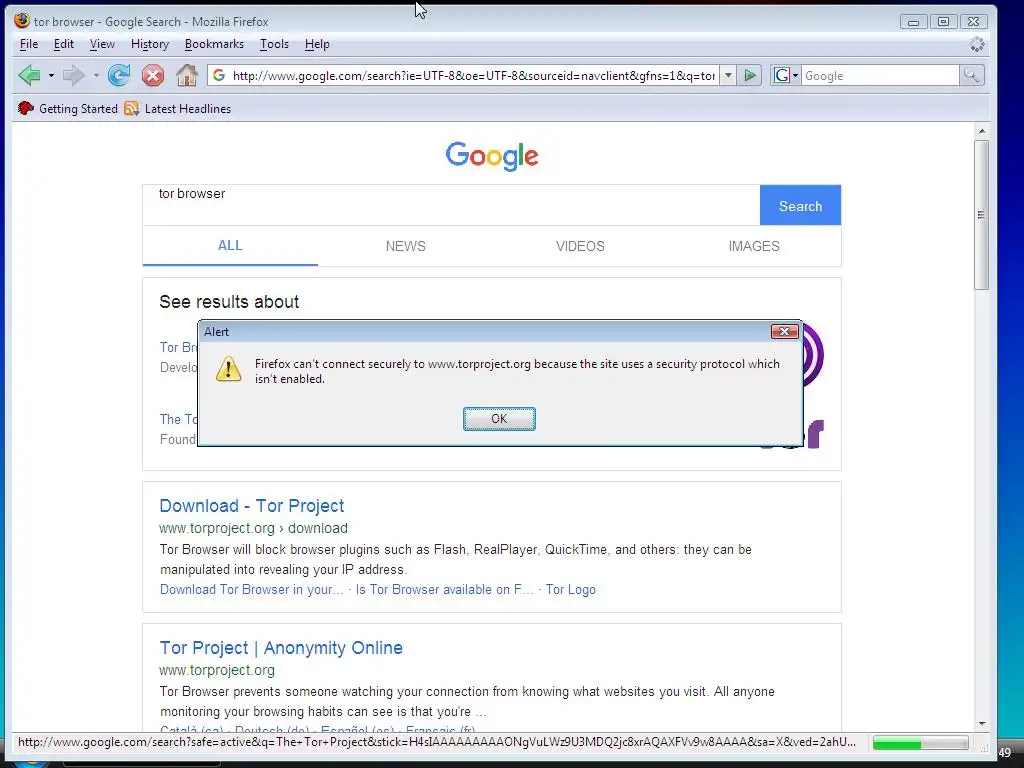Stop loading with the red X icon
This screenshot has height=768, width=1024.
pyautogui.click(x=153, y=76)
